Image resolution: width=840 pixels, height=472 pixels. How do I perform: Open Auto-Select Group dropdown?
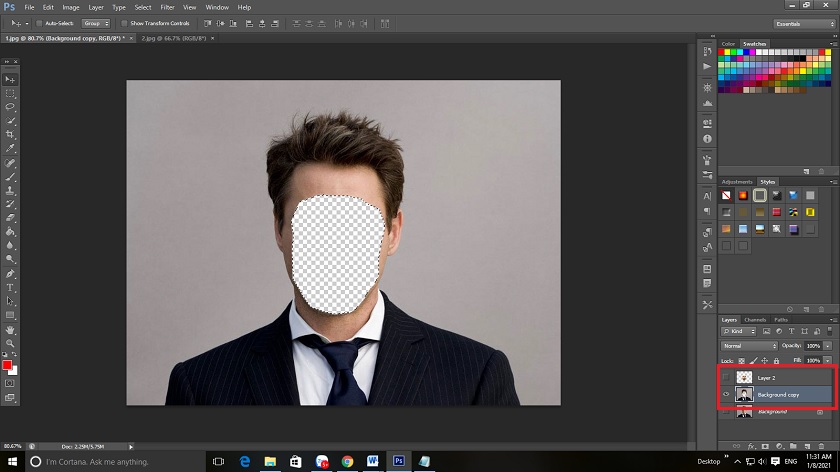(x=96, y=24)
